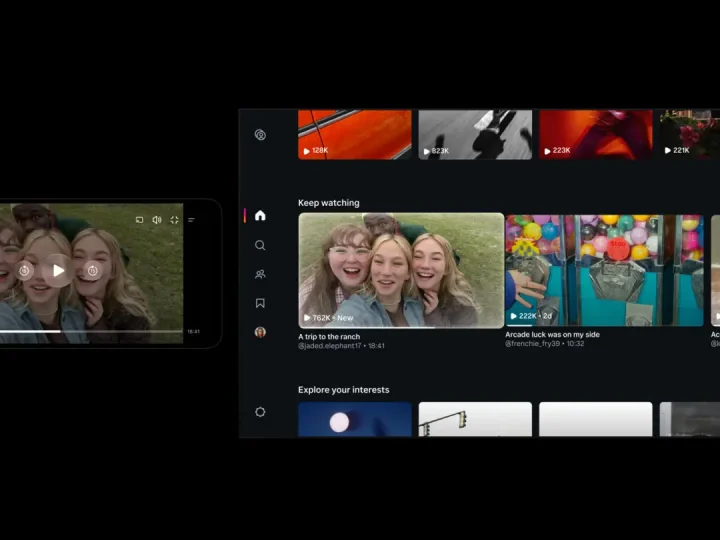720x540 pixels.
Task: Click the 222K • 2d view count
Action: 531,316
